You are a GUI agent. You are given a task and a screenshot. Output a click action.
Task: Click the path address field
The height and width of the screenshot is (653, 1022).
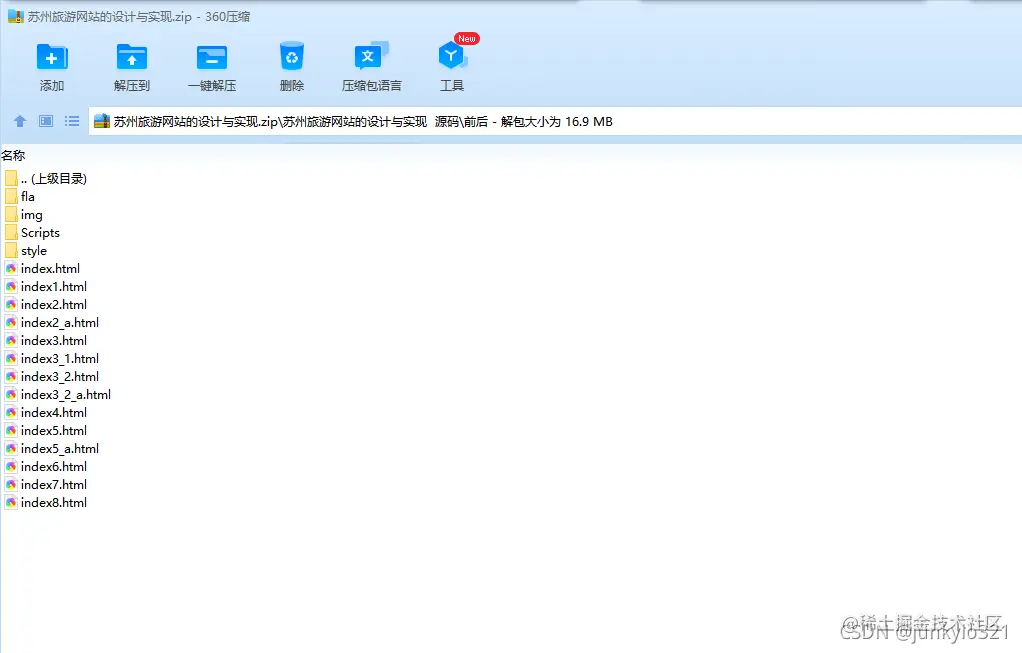555,121
